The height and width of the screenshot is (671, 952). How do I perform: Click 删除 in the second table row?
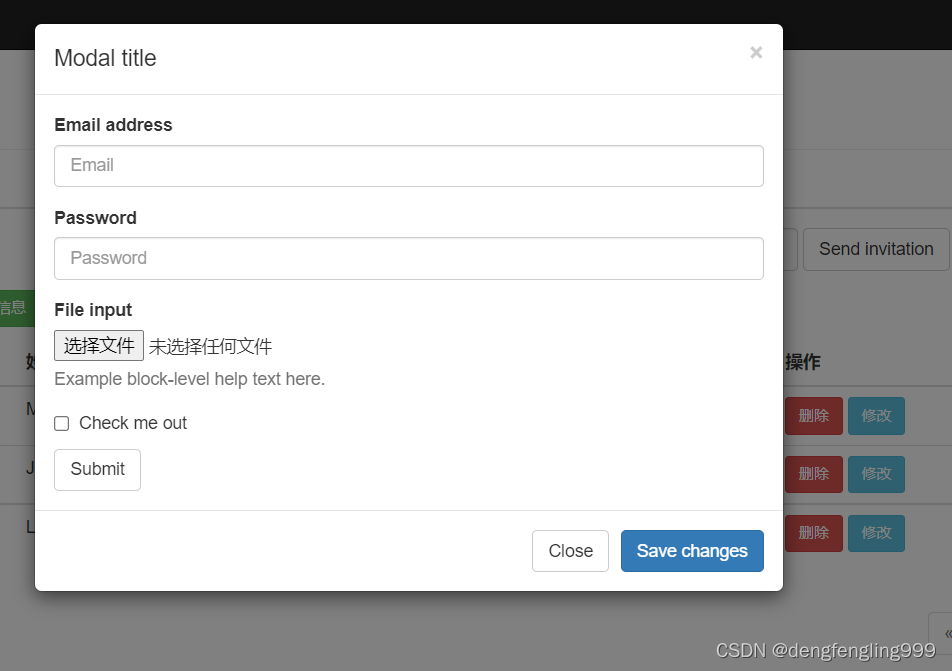(x=813, y=474)
